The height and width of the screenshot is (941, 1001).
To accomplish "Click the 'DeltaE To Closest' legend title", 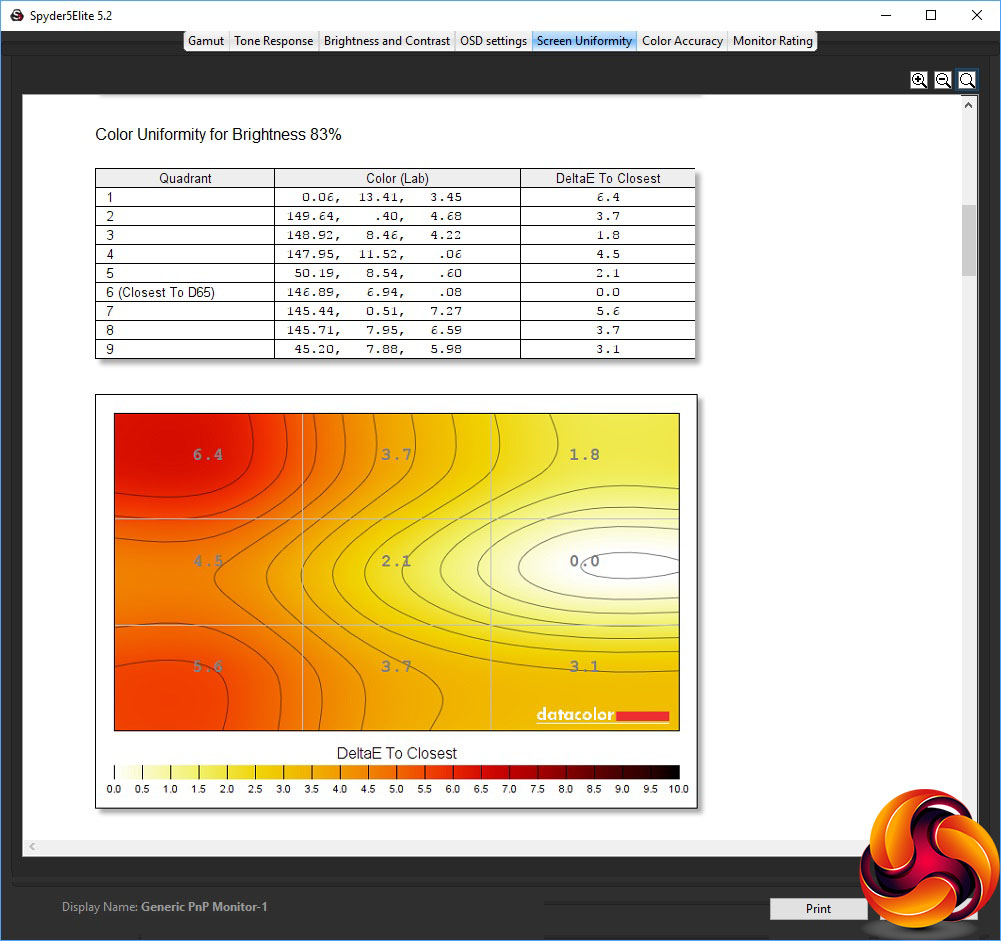I will pyautogui.click(x=396, y=753).
